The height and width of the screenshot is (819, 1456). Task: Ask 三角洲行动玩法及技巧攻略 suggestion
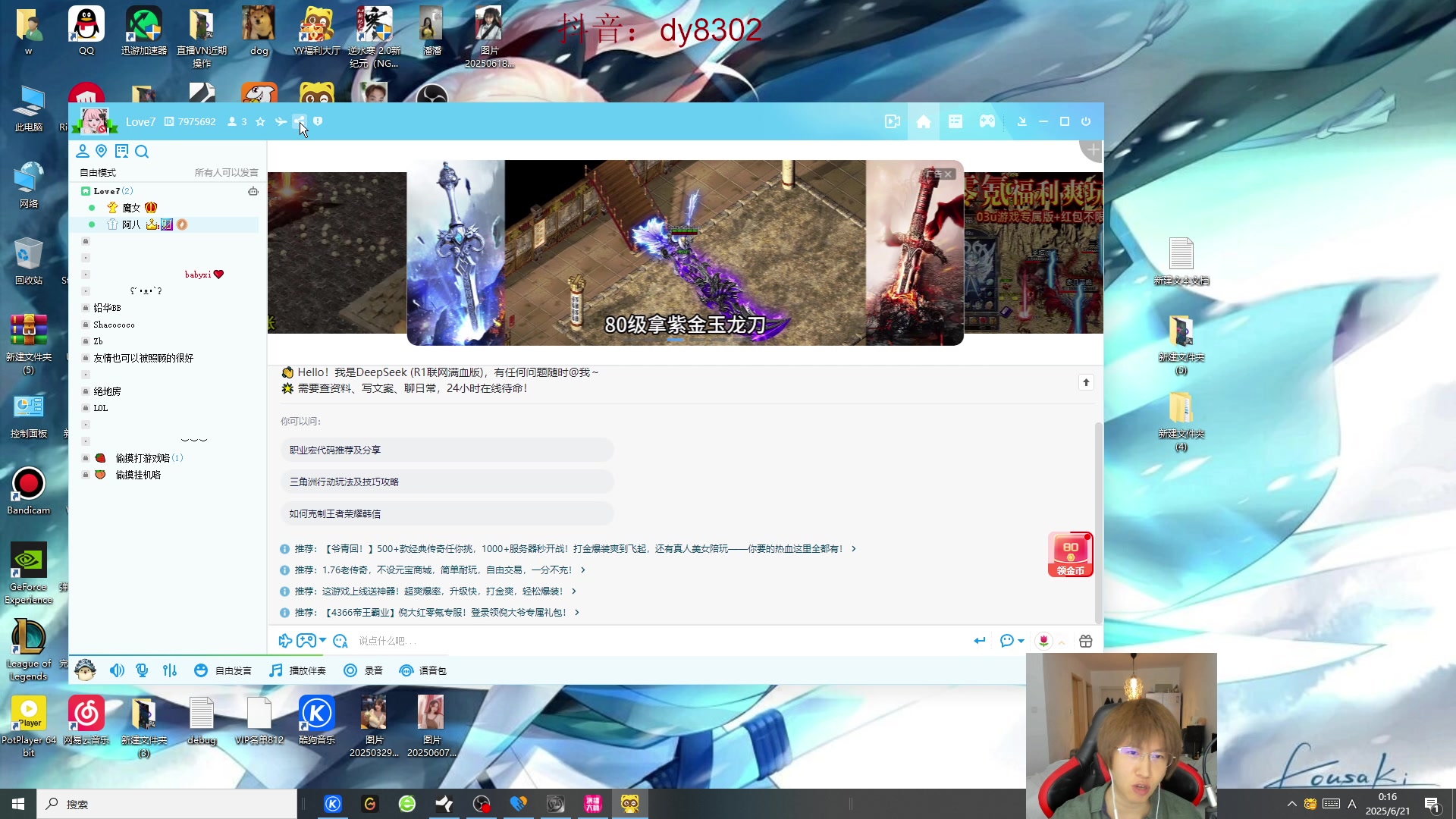click(x=447, y=482)
